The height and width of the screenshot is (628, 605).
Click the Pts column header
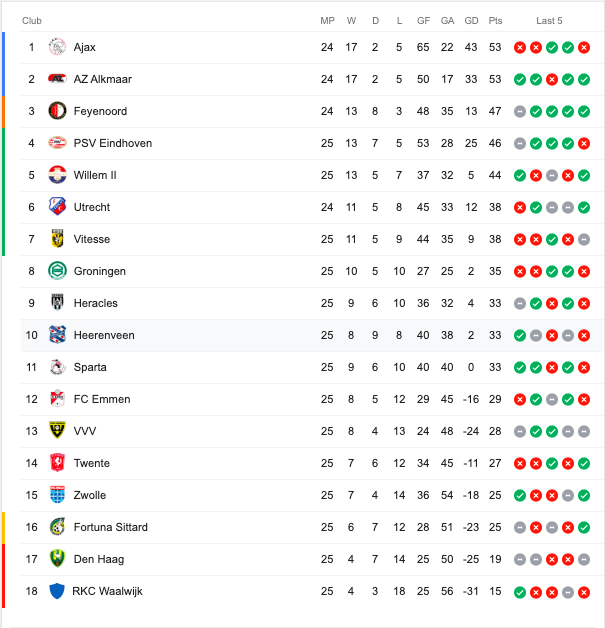tap(495, 21)
